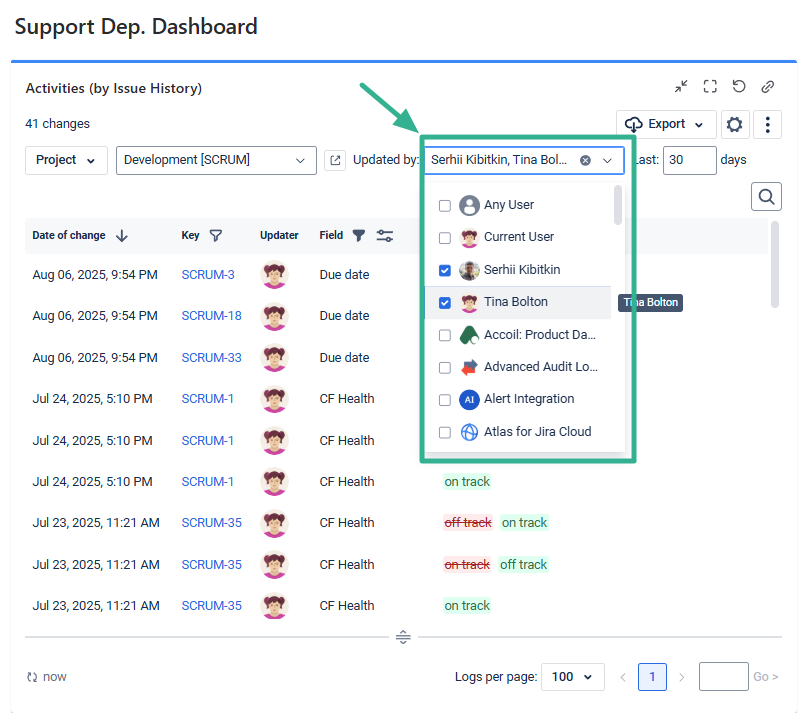Open the settings gear icon
This screenshot has height=713, width=811.
pyautogui.click(x=735, y=125)
